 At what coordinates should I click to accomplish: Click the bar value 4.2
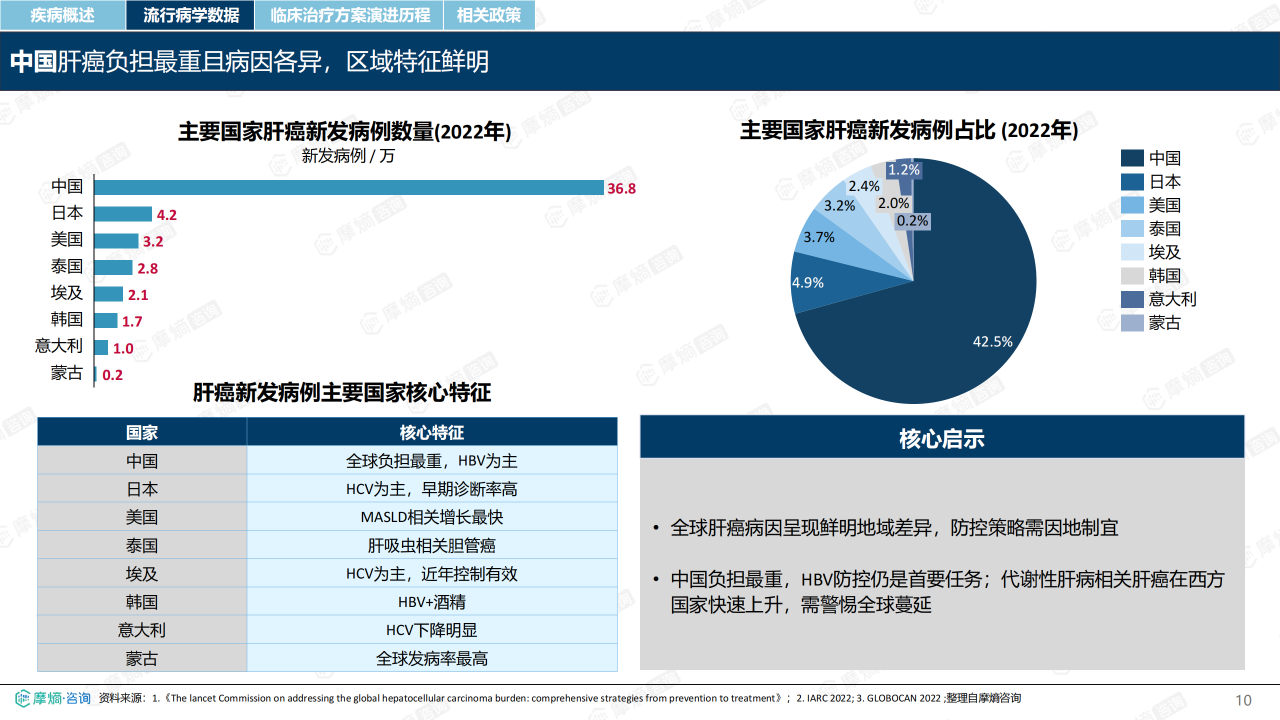click(x=167, y=215)
